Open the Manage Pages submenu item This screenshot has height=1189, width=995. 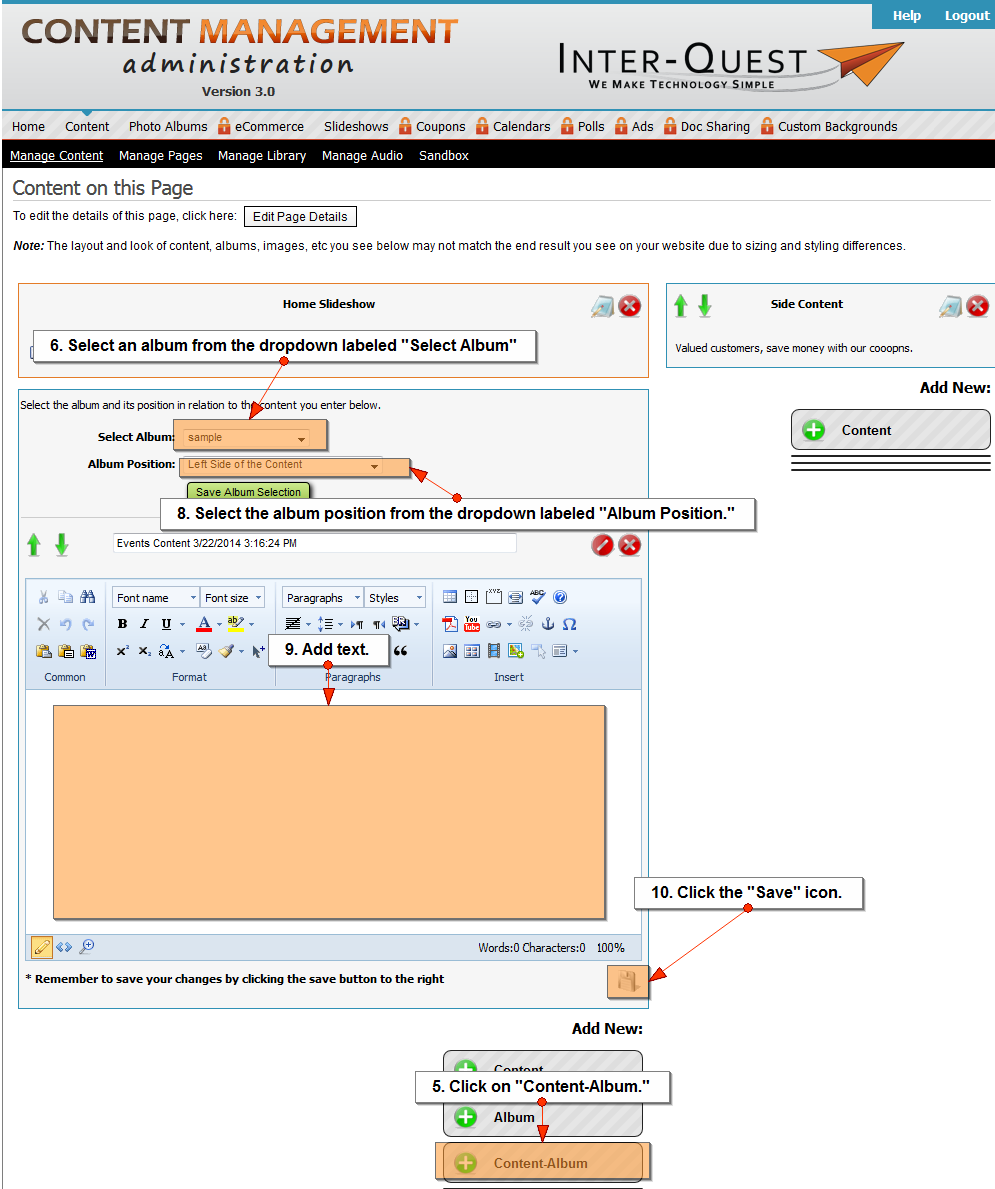tap(160, 156)
